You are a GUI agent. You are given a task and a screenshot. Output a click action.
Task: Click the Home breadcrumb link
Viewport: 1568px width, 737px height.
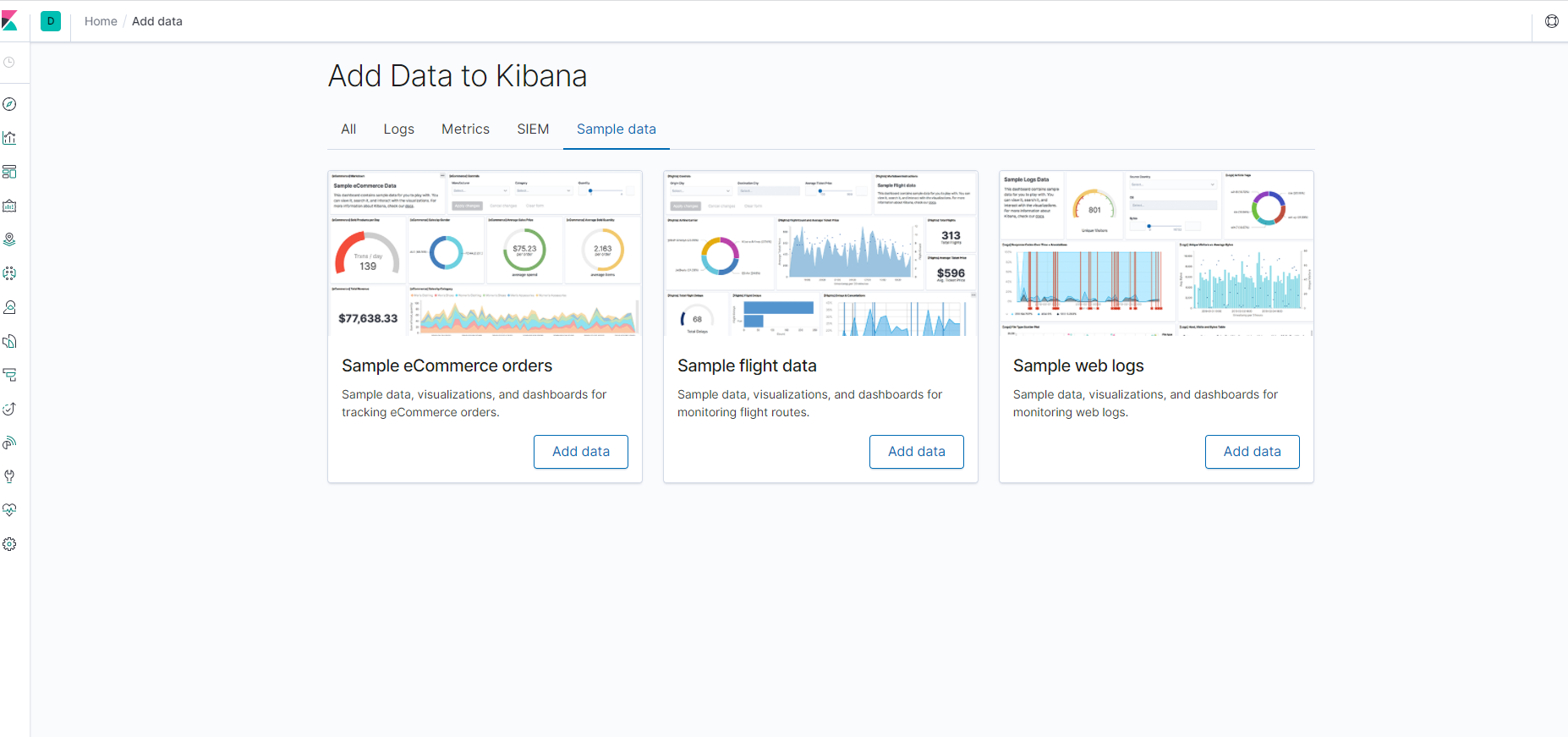pos(101,21)
